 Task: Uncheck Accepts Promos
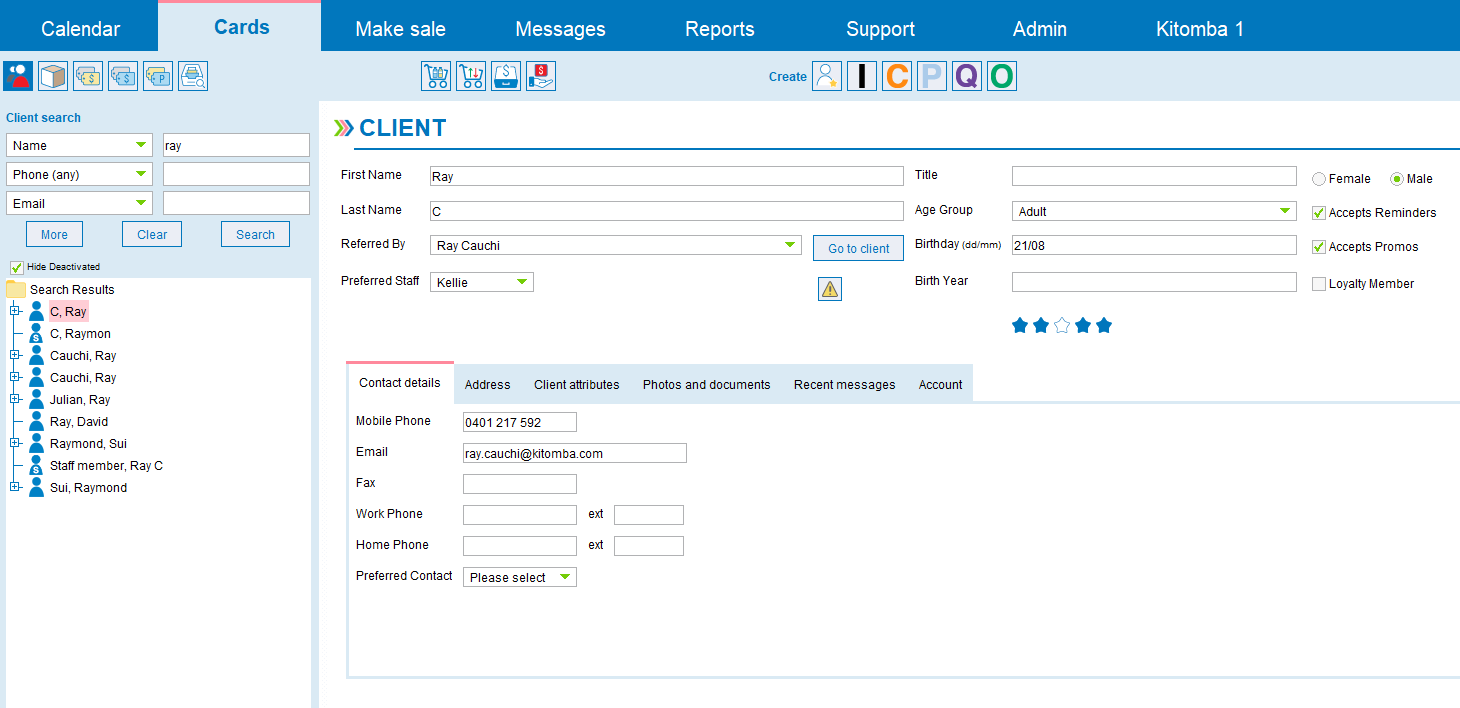1319,247
